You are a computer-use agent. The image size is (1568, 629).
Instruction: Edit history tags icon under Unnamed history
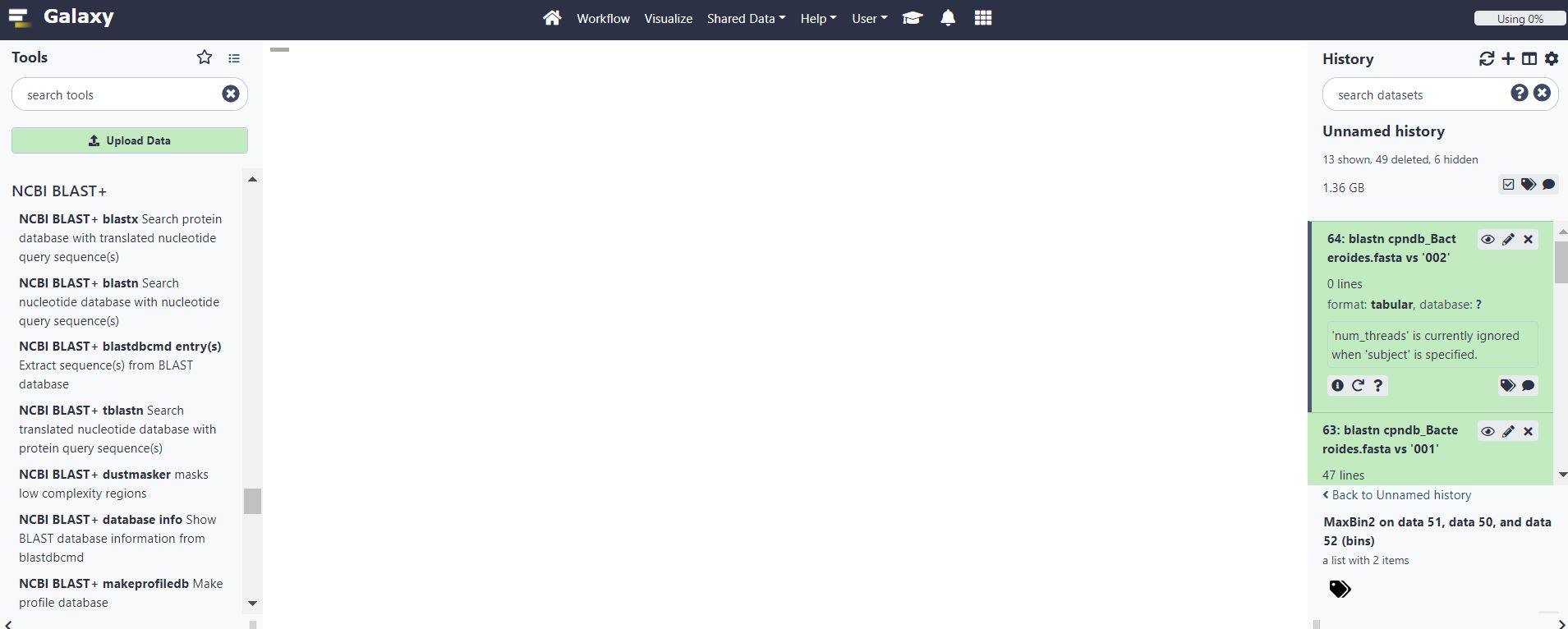(1529, 185)
